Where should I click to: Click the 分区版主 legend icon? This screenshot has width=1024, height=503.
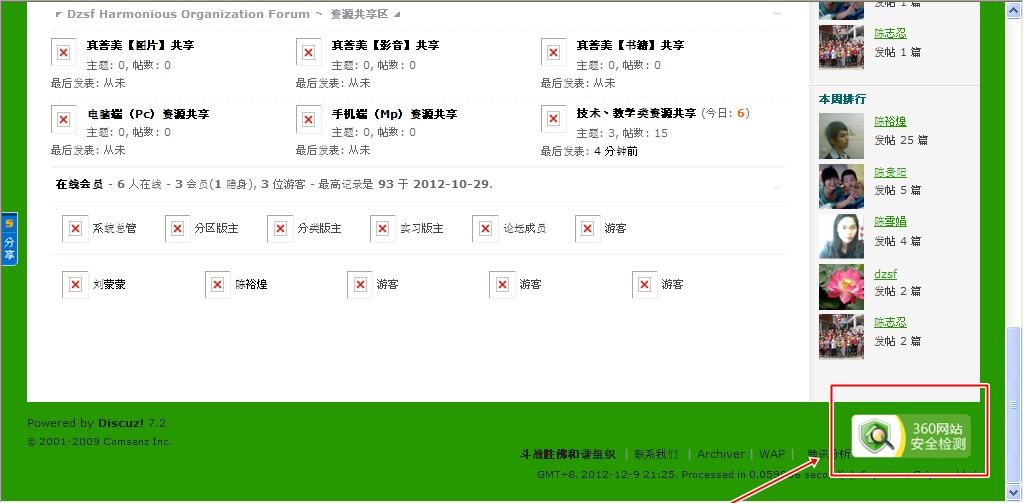(177, 229)
